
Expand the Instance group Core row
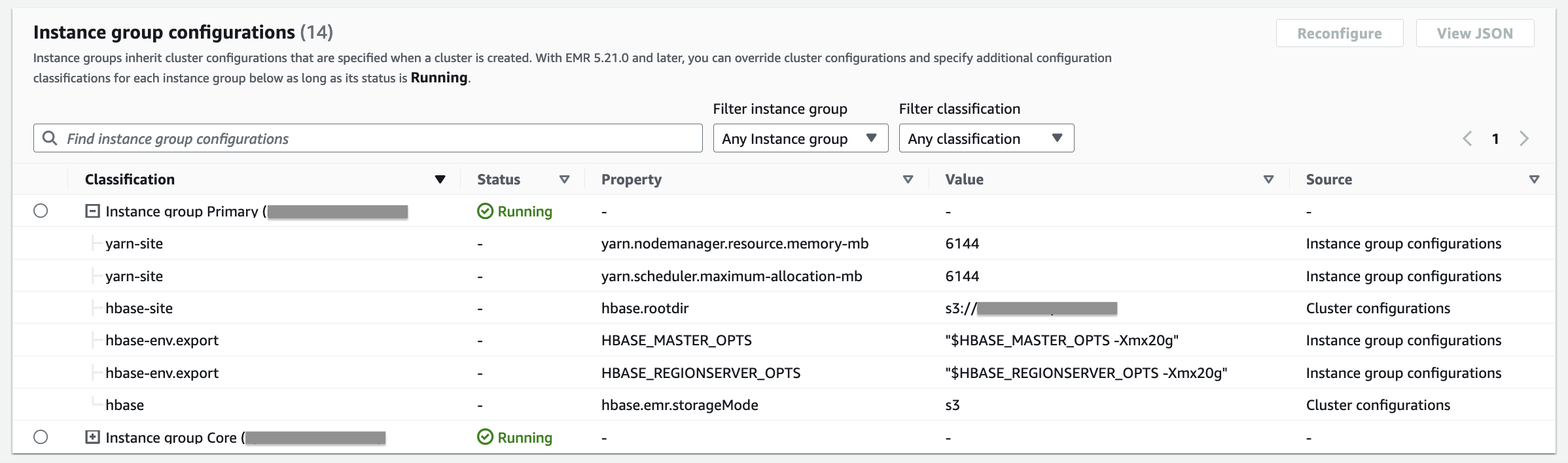[93, 437]
